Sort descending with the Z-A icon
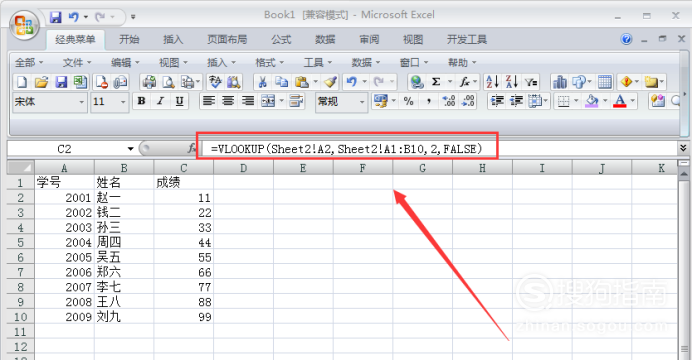692x360 pixels. 511,82
